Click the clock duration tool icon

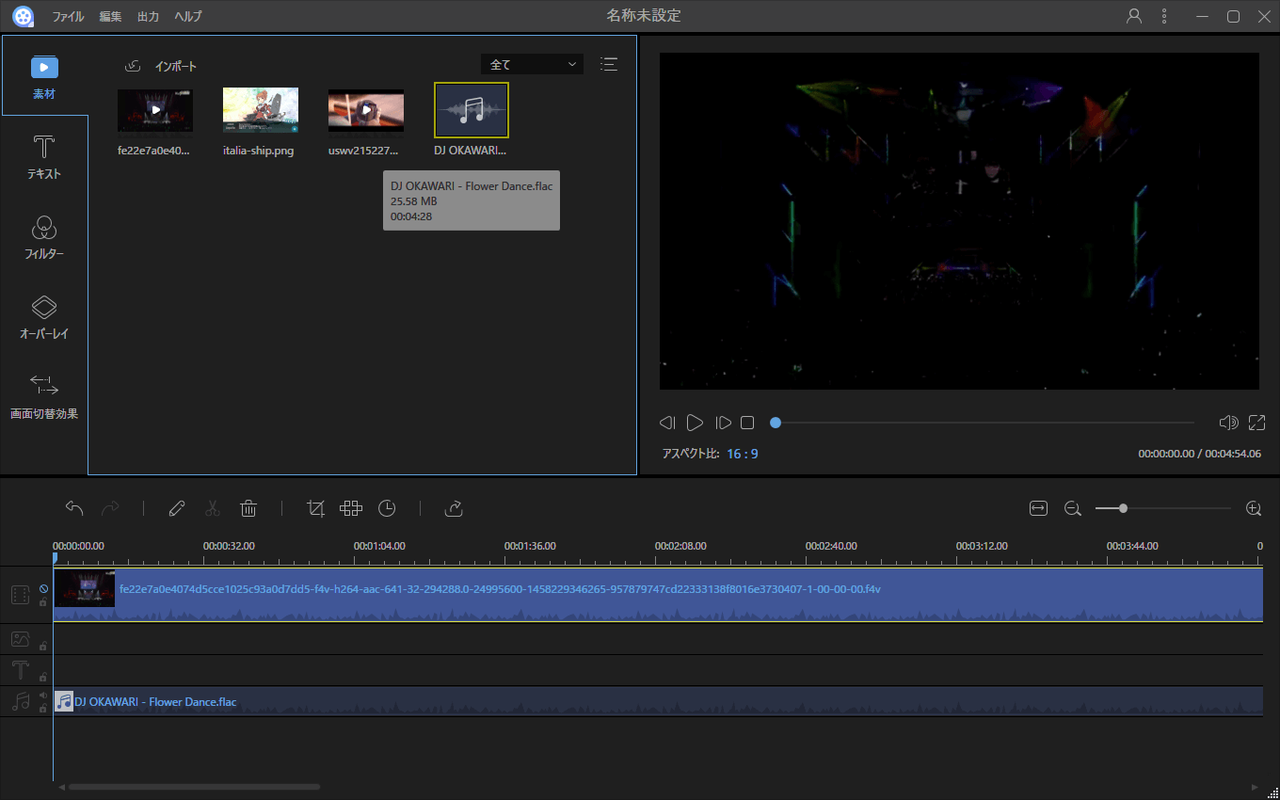387,508
